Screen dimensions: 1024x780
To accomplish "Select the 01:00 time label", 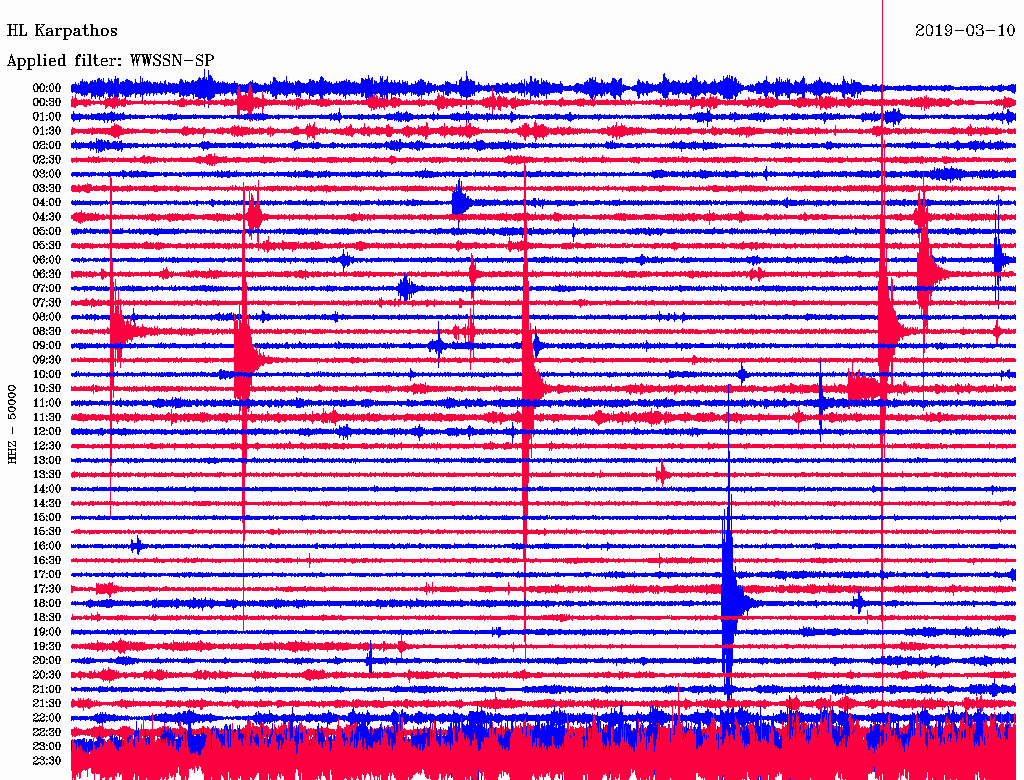I will pos(47,116).
